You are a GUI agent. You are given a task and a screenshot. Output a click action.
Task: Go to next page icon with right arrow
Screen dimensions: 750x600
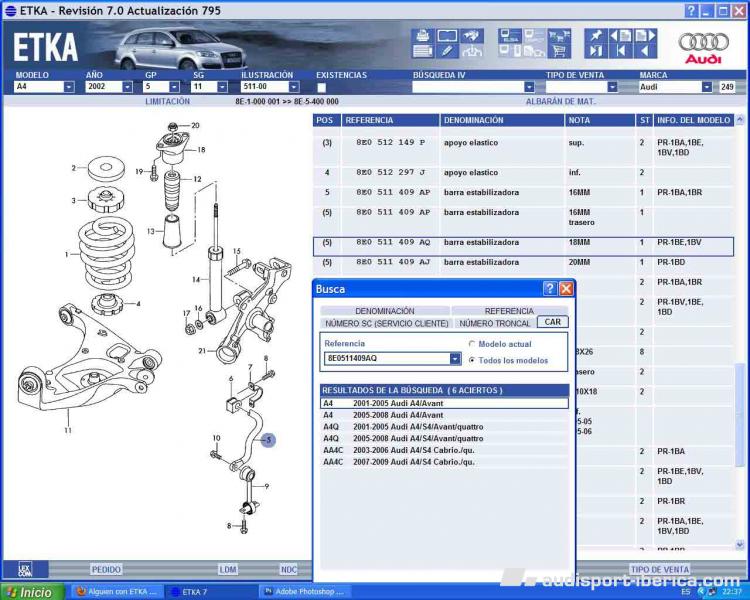(645, 35)
